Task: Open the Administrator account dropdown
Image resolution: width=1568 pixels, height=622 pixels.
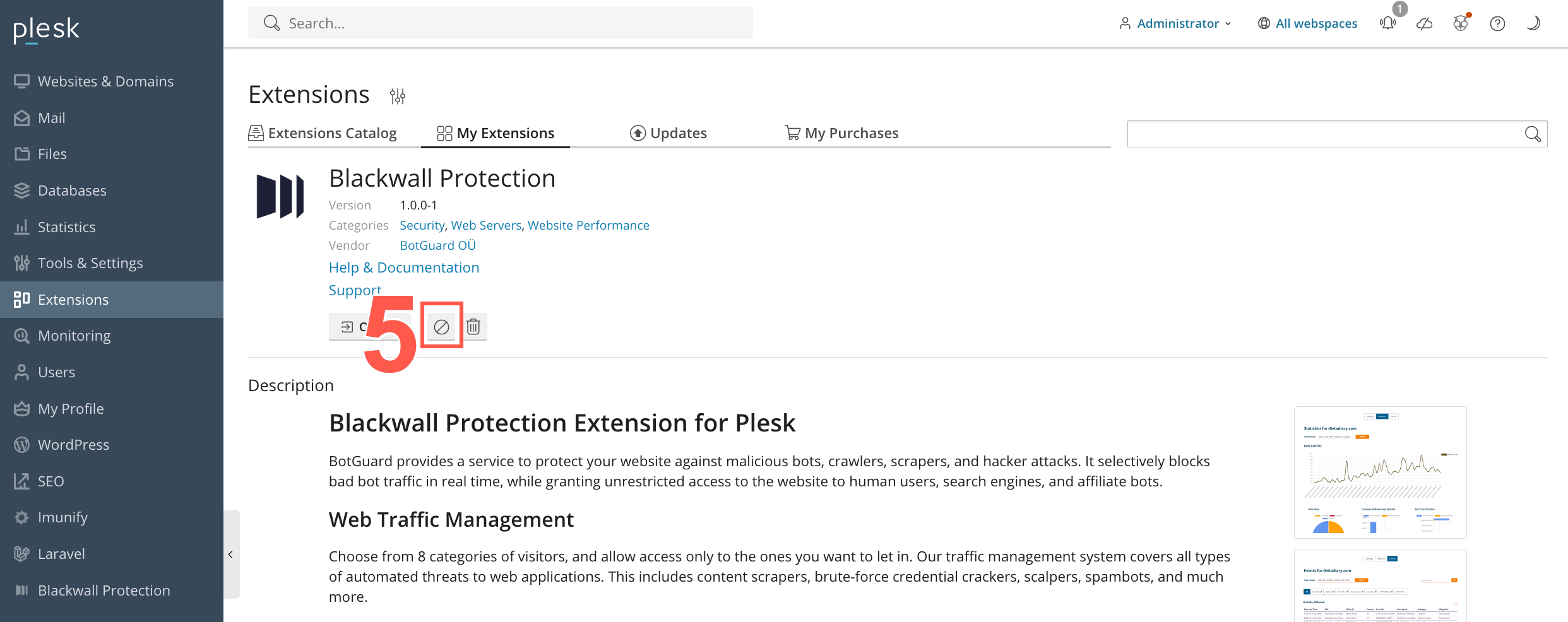Action: tap(1175, 23)
